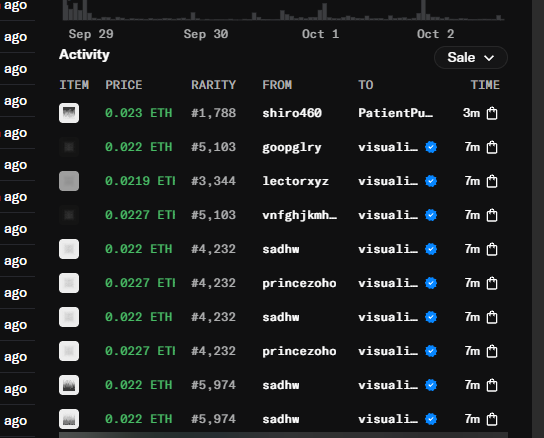Image resolution: width=544 pixels, height=438 pixels.
Task: Open buyer visuali in goopglry row
Action: tap(388, 147)
